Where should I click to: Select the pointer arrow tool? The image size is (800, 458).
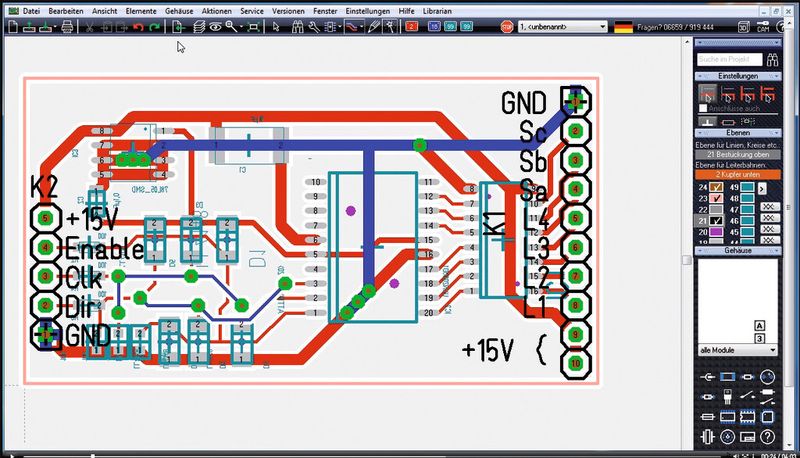[x=276, y=27]
